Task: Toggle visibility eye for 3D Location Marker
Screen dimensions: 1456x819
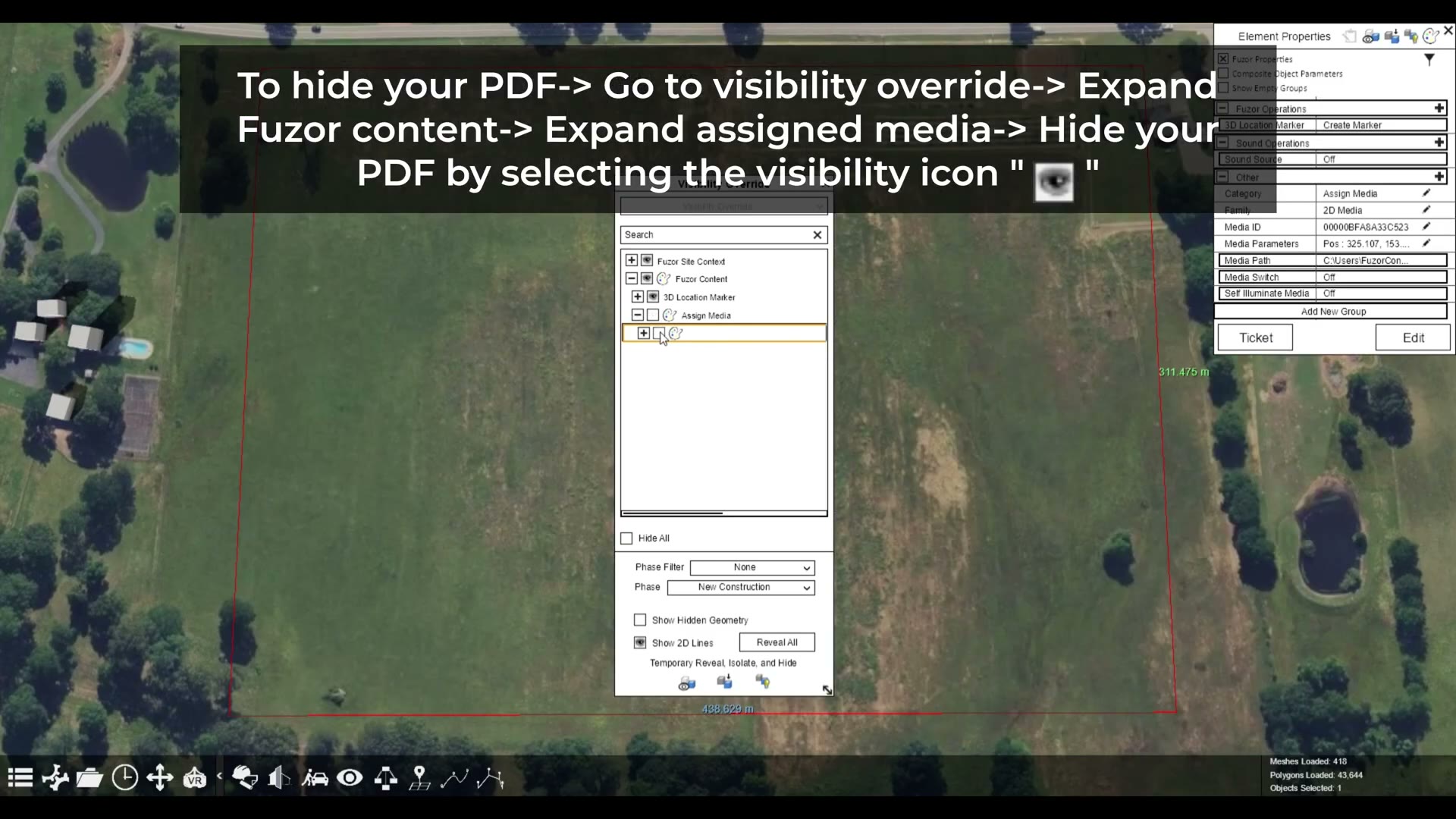Action: [653, 297]
